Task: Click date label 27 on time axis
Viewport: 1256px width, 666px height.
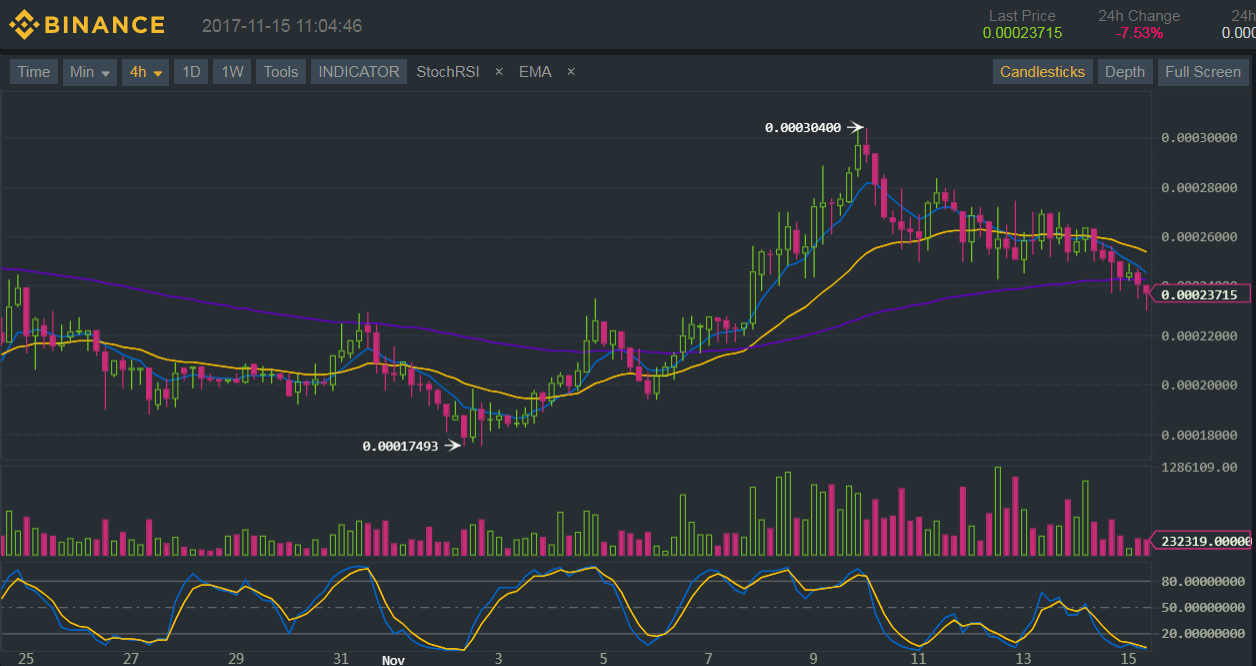Action: click(130, 659)
